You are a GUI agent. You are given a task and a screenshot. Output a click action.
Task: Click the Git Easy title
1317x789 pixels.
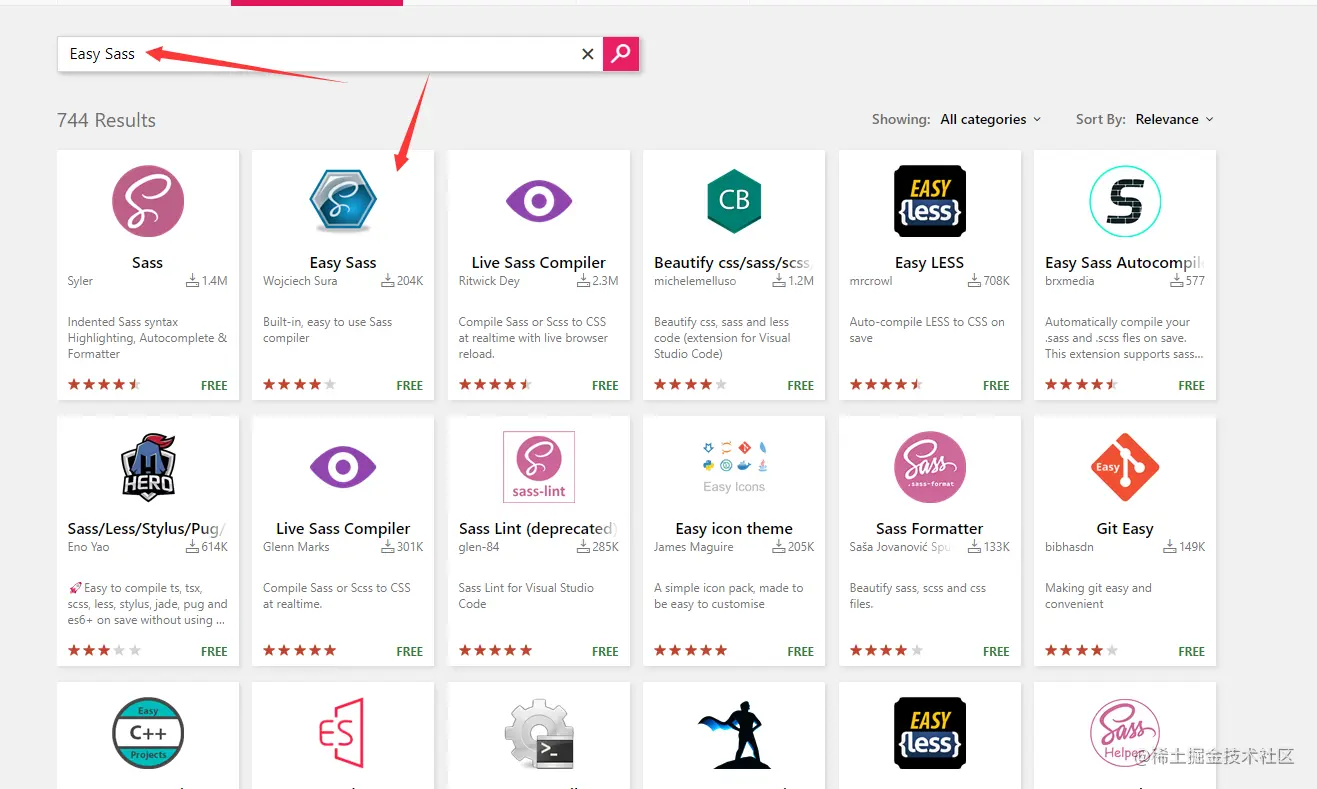coord(1125,529)
